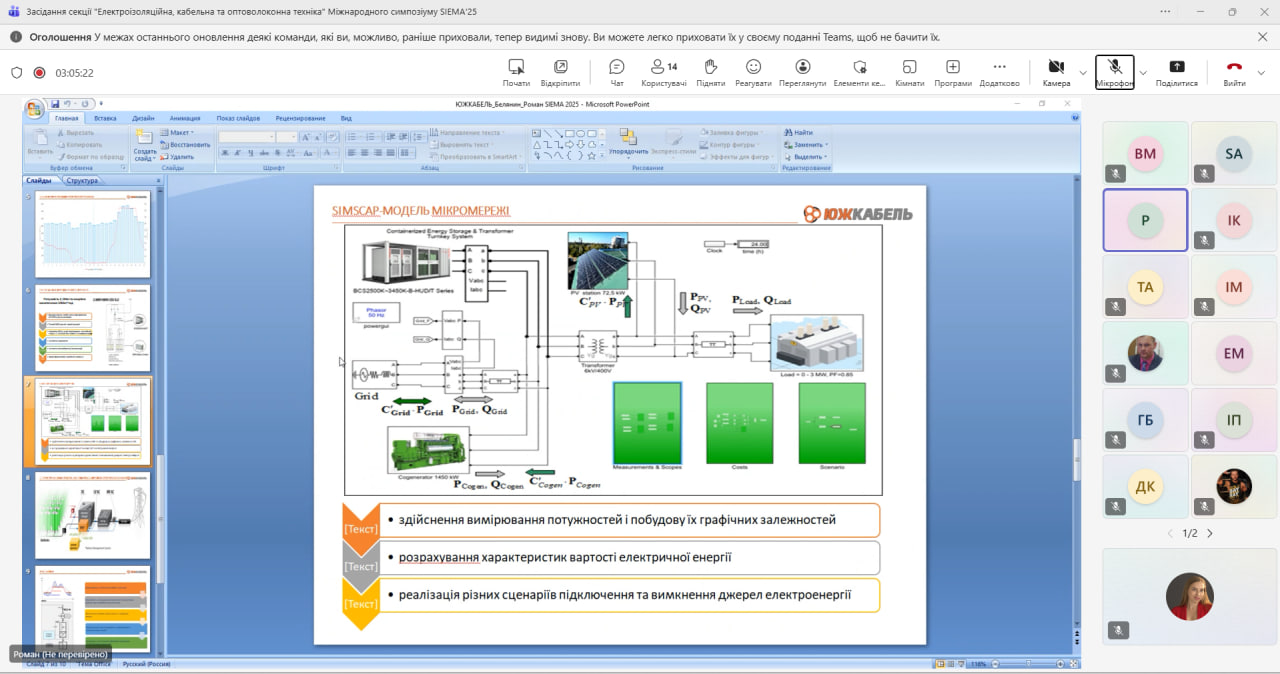Open the Реагувати reactions menu
The height and width of the screenshot is (674, 1280).
point(753,72)
